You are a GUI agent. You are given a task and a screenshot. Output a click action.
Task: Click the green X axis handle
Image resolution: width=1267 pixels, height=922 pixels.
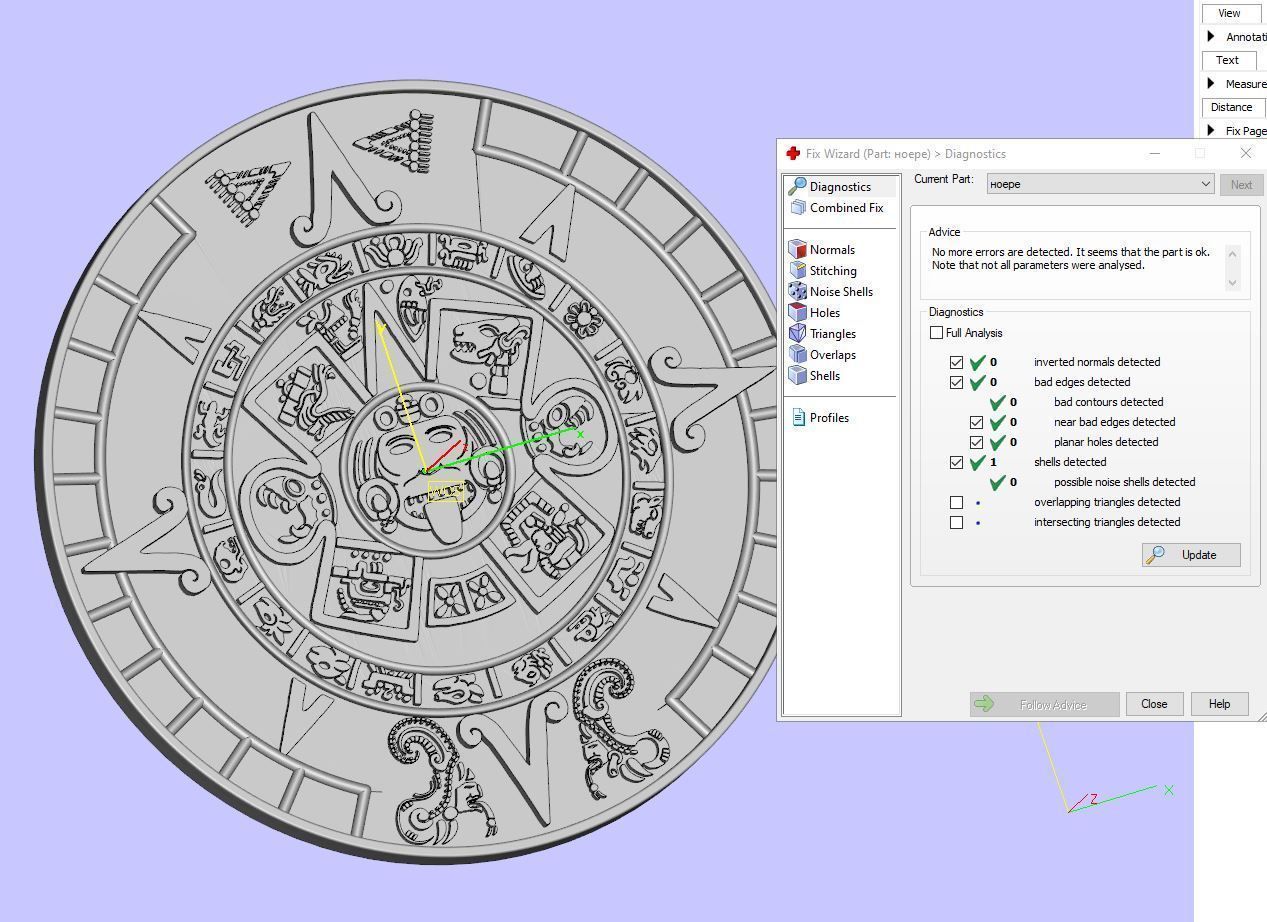point(580,434)
